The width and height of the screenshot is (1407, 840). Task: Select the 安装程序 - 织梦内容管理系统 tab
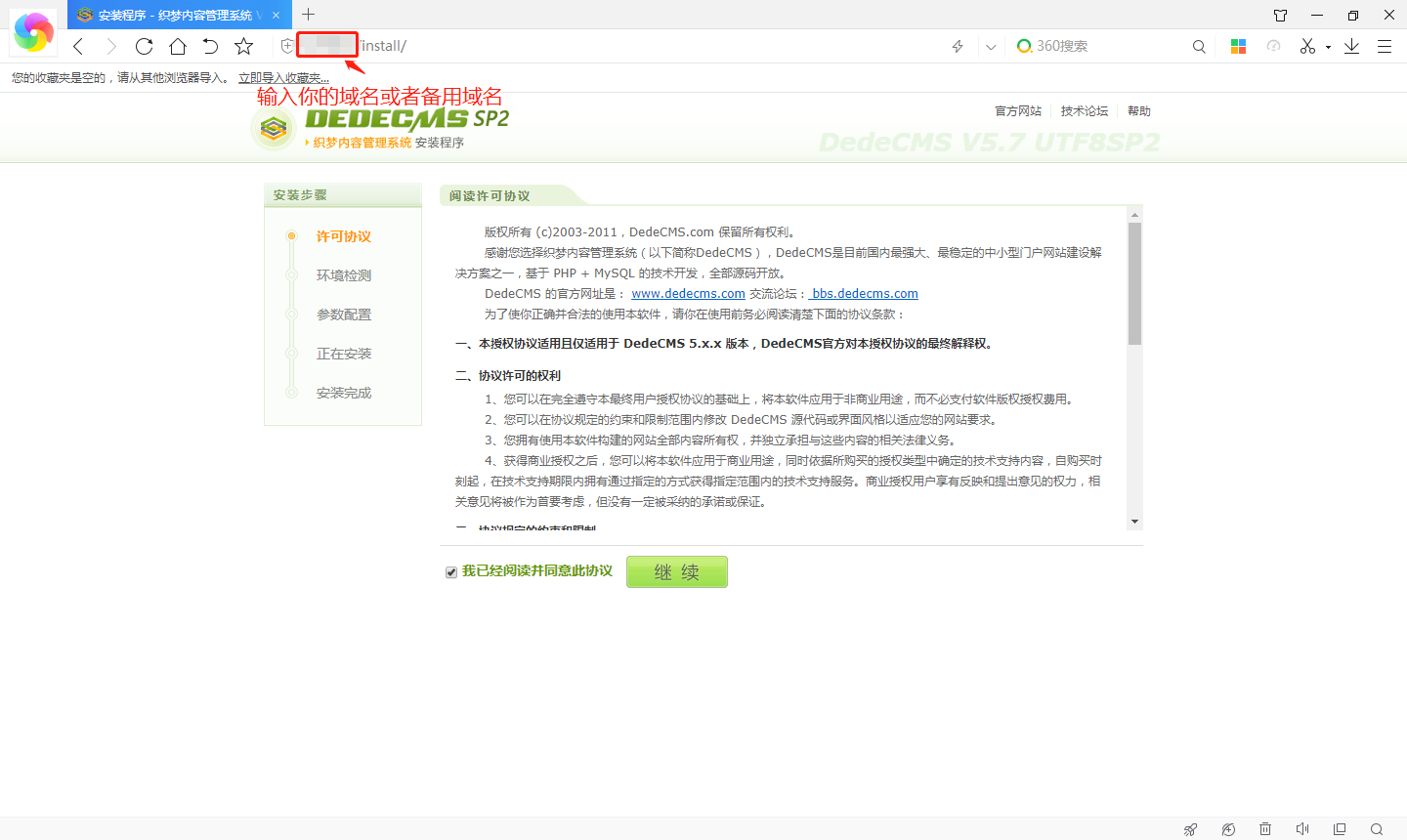tap(180, 15)
